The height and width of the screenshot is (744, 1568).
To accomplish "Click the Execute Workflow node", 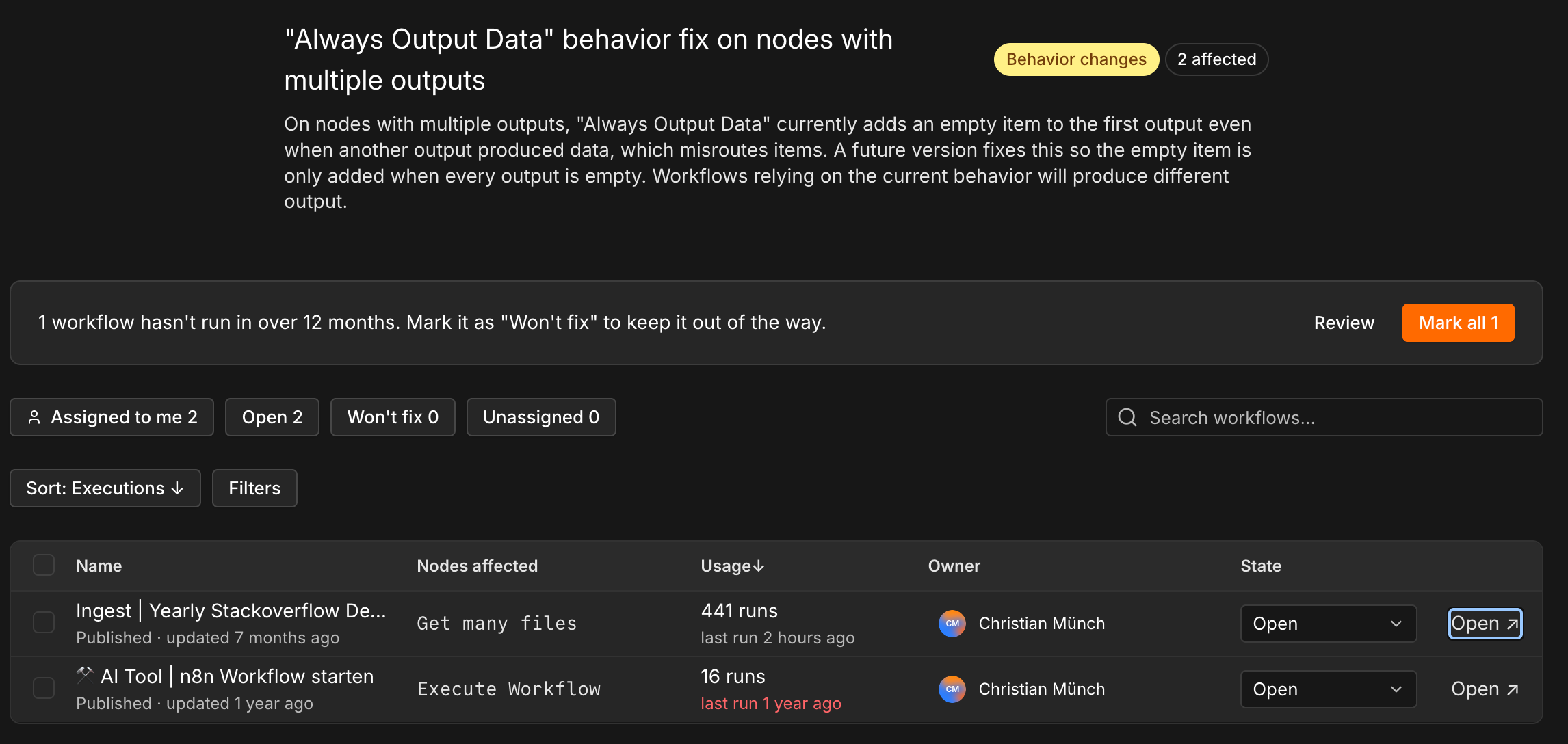I will pos(509,689).
